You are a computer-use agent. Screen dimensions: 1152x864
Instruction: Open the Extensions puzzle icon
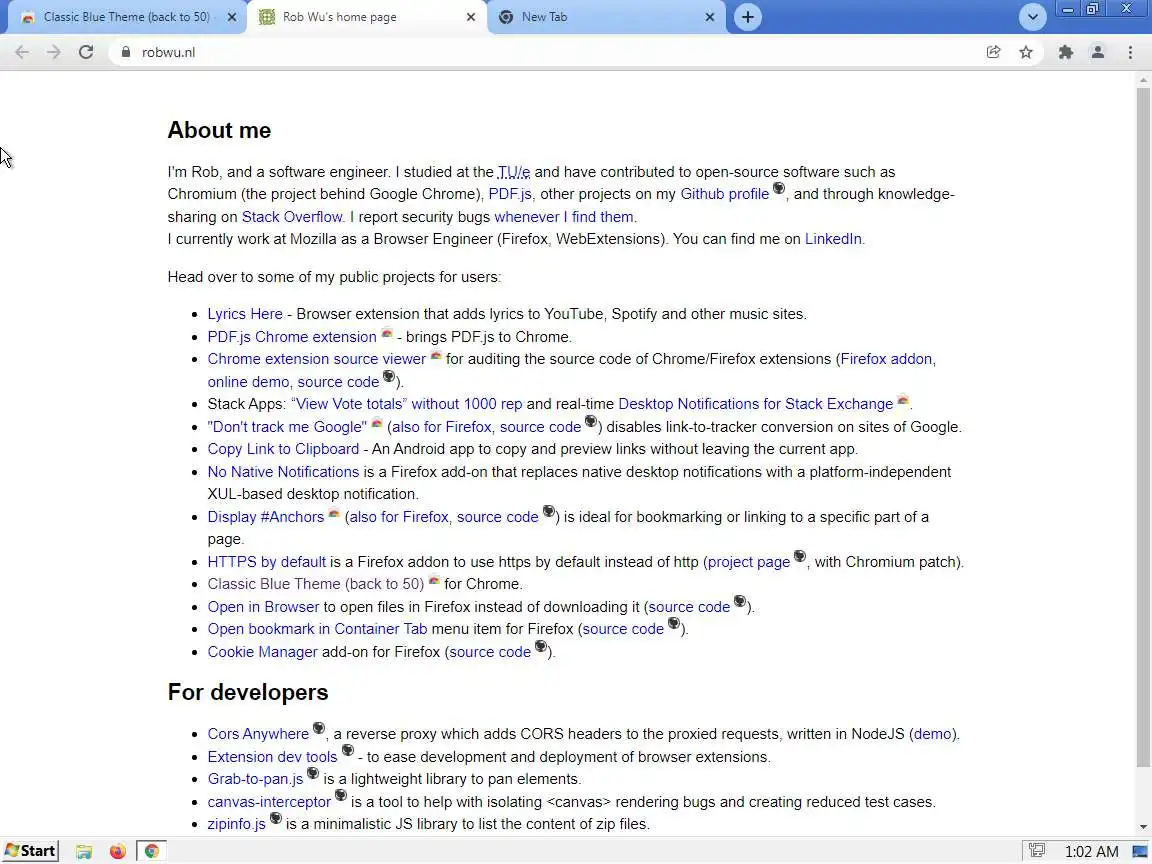(1065, 52)
